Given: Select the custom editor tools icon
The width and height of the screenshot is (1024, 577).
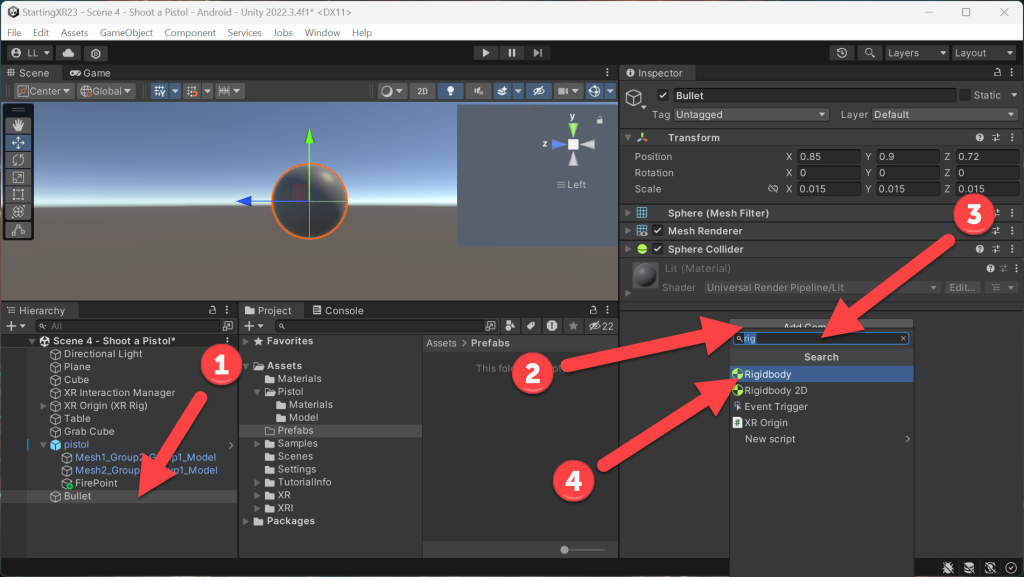Looking at the screenshot, I should pyautogui.click(x=18, y=230).
